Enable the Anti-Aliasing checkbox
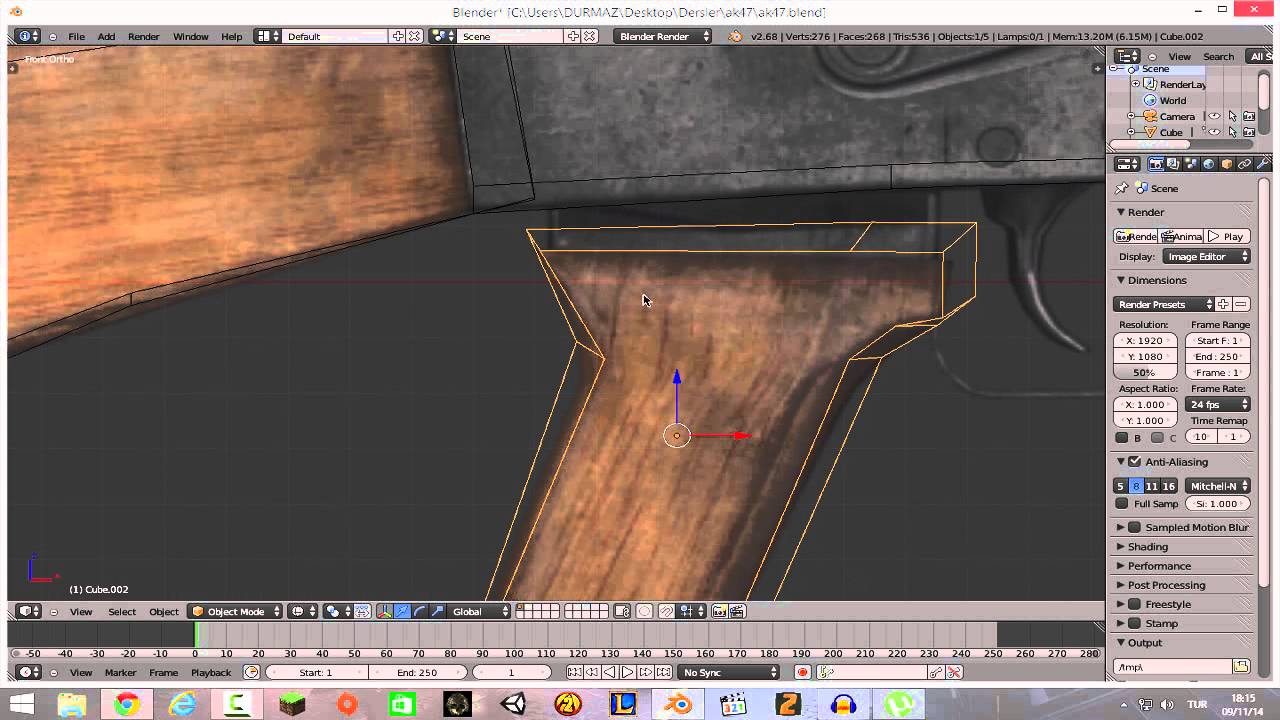The width and height of the screenshot is (1280, 720). click(x=1135, y=462)
